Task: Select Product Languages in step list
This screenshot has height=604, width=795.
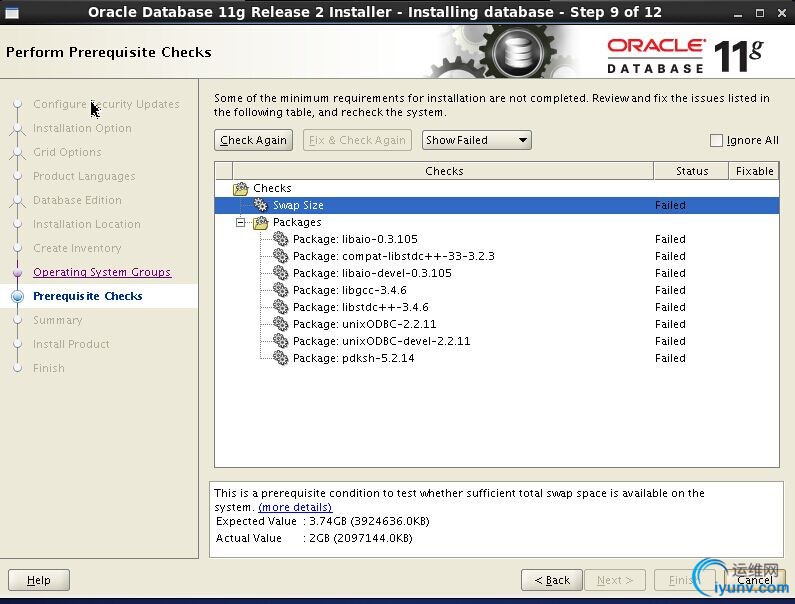Action: coord(84,176)
